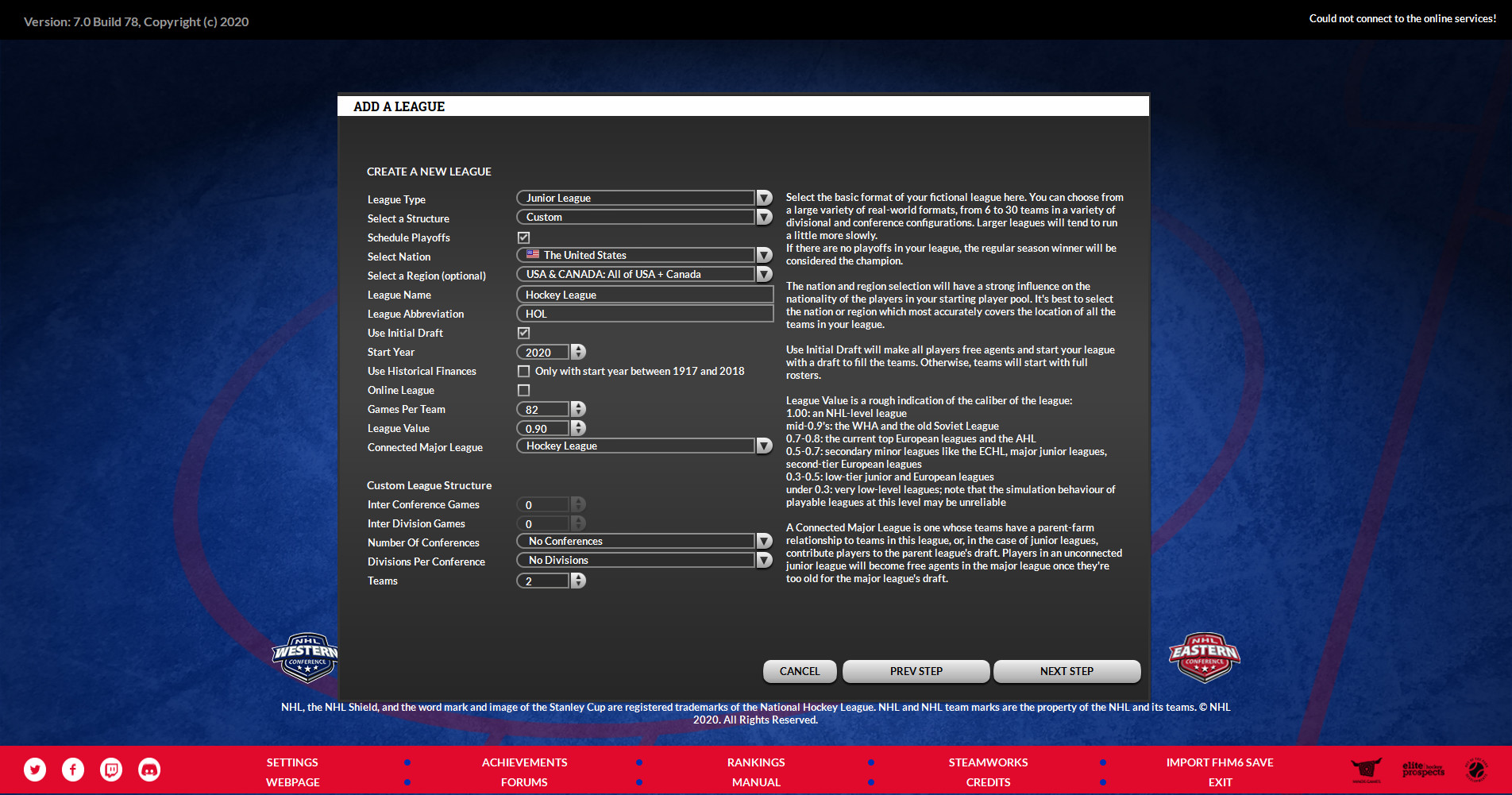Click the Elite Prospects hockey logo
This screenshot has height=795, width=1512.
(x=1422, y=769)
